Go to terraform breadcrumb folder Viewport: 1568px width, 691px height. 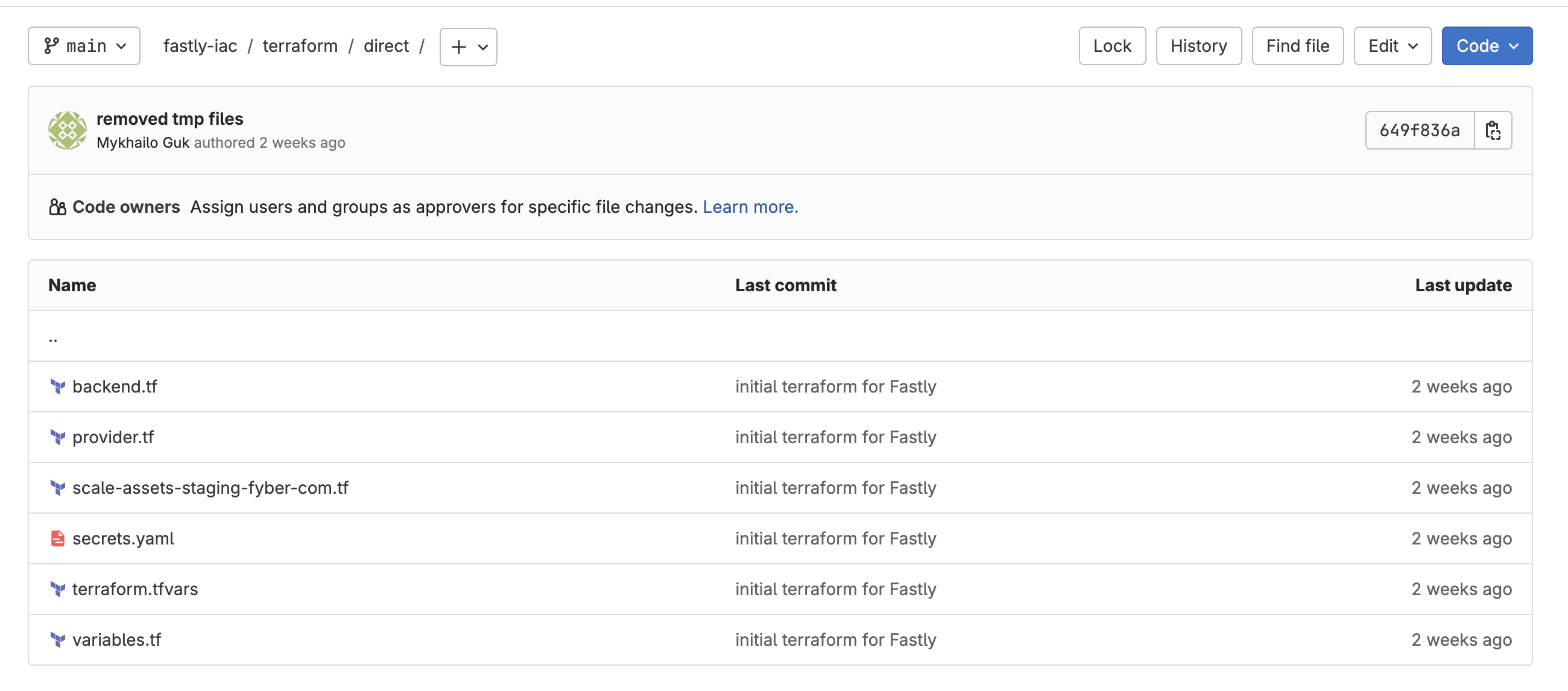click(x=300, y=46)
